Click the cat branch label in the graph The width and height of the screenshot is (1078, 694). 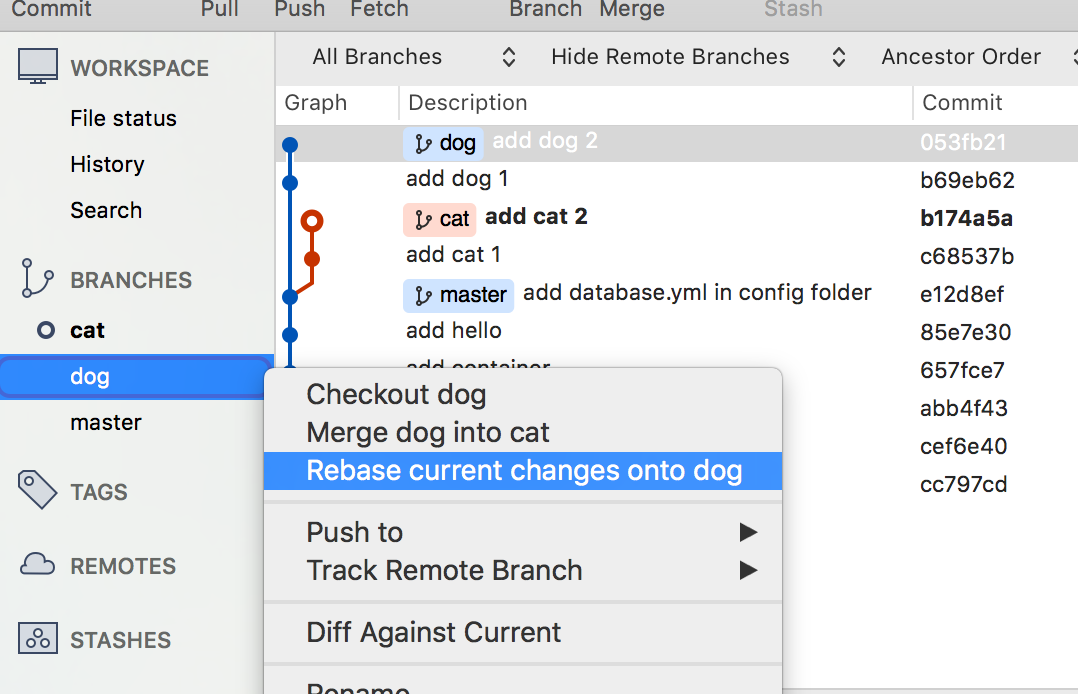coord(439,217)
